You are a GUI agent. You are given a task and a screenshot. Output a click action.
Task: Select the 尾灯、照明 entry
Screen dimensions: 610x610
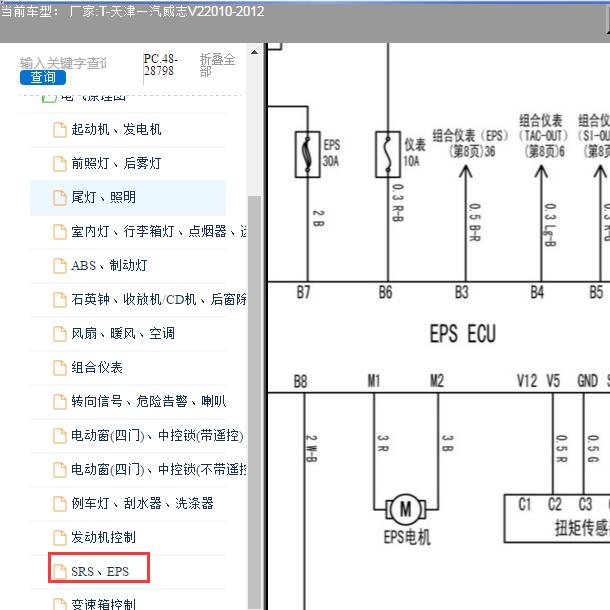[x=128, y=197]
